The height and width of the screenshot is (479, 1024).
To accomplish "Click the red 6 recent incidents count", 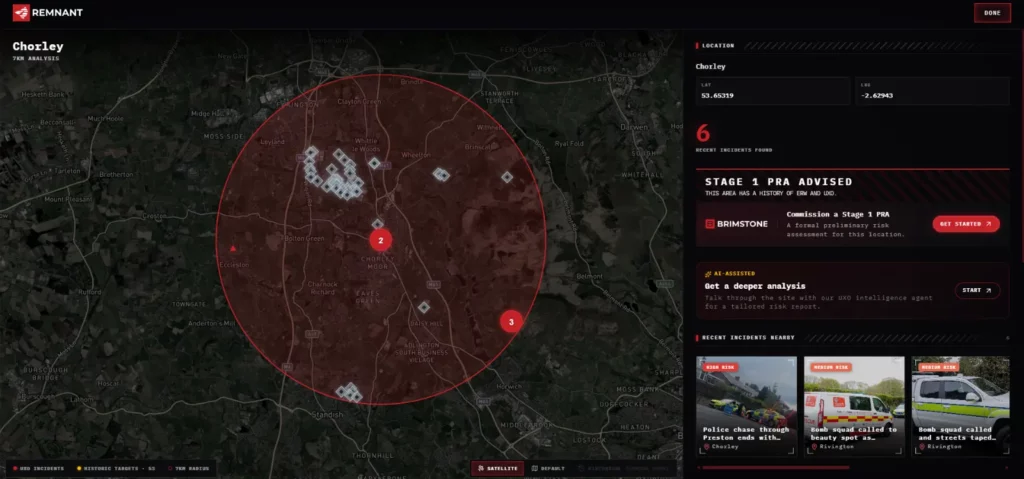I will click(x=703, y=133).
